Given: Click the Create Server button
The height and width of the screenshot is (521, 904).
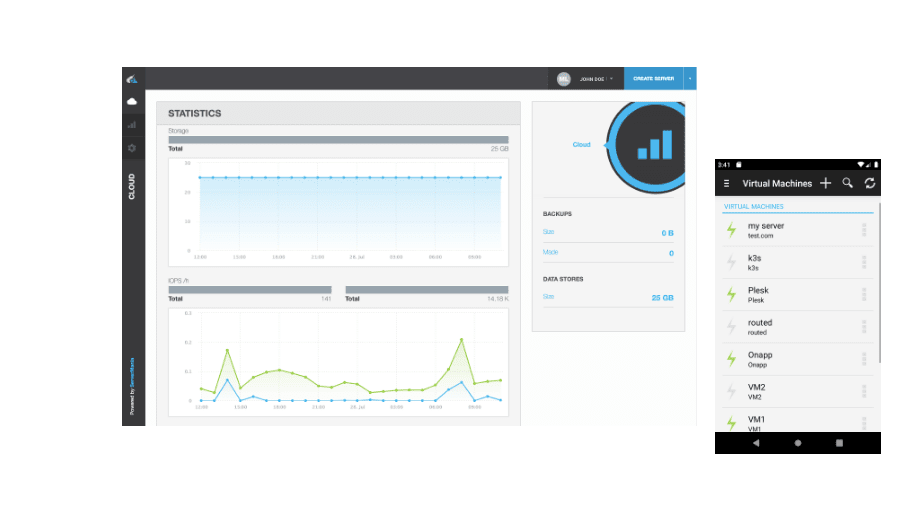Looking at the screenshot, I should click(x=653, y=78).
